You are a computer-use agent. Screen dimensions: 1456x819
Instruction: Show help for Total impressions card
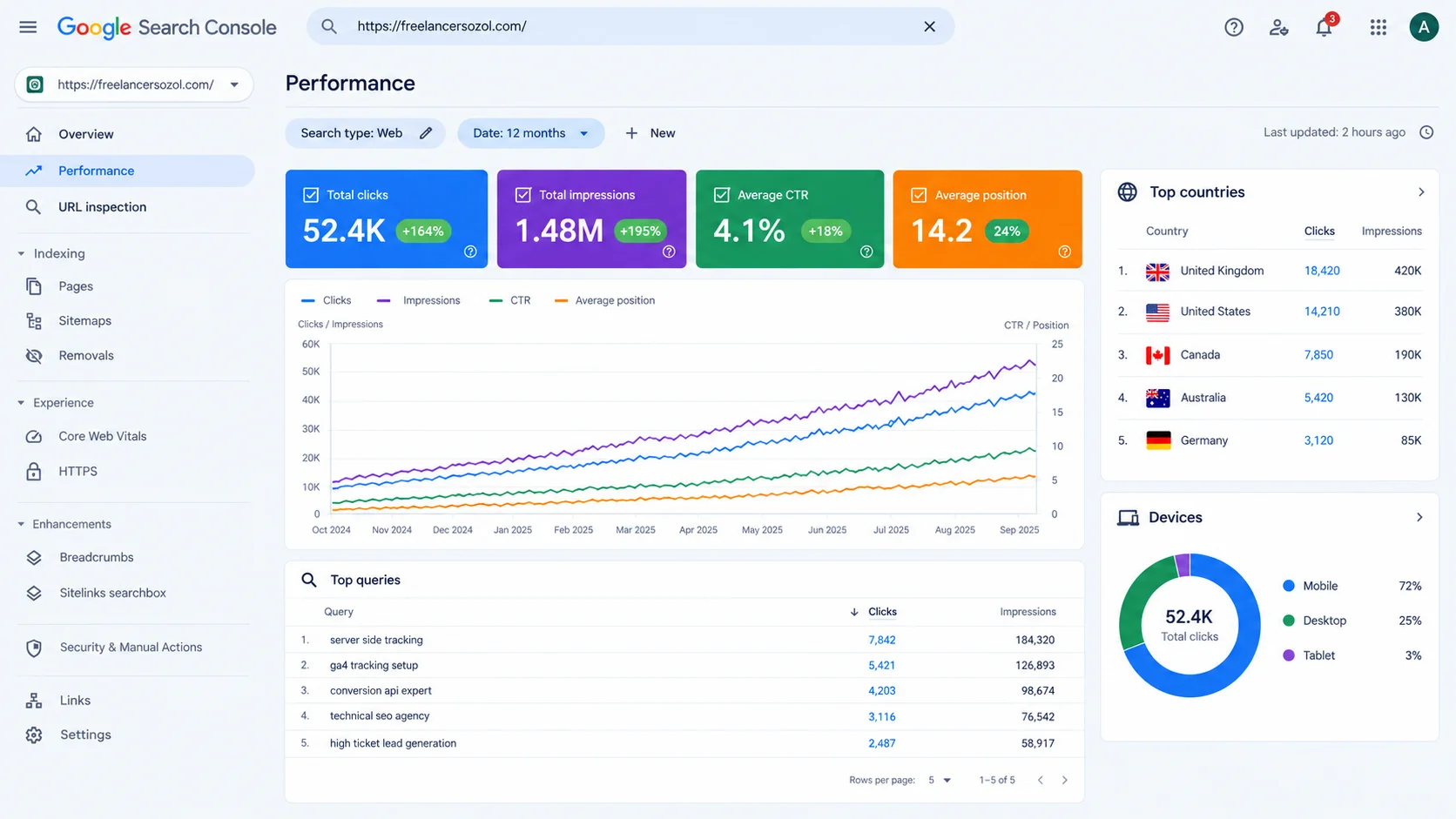[x=669, y=252]
